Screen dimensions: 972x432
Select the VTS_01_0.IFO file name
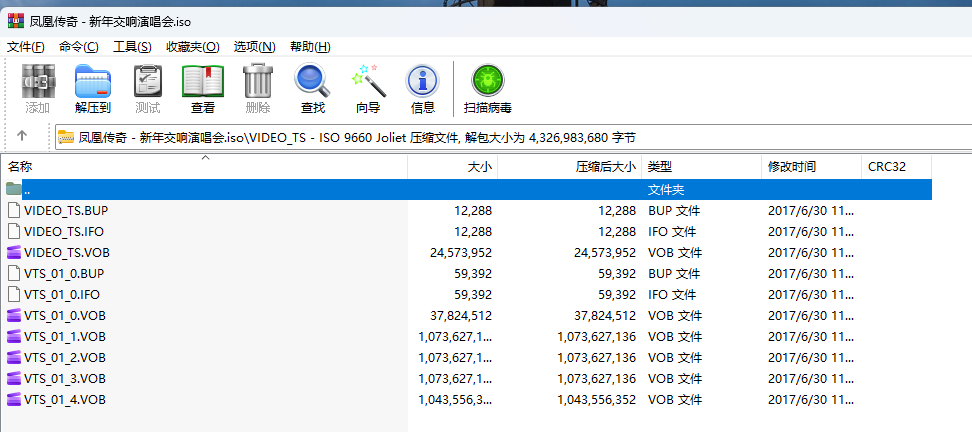[62, 295]
